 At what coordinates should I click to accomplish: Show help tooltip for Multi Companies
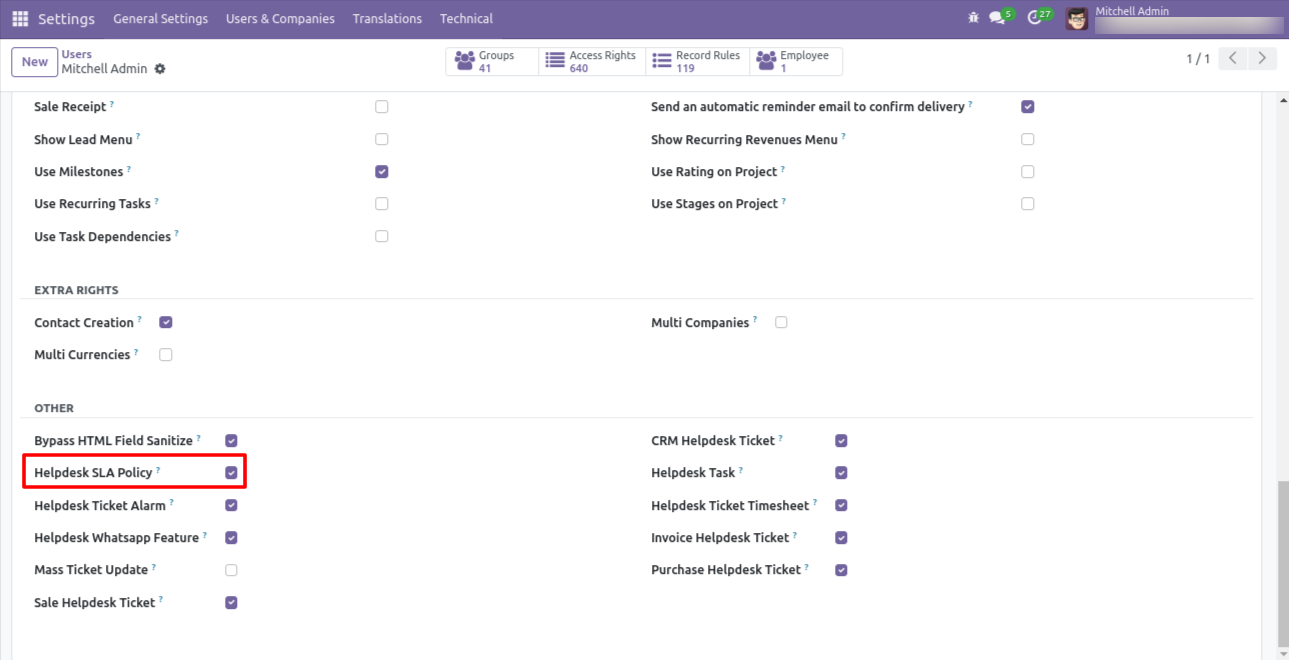(755, 319)
